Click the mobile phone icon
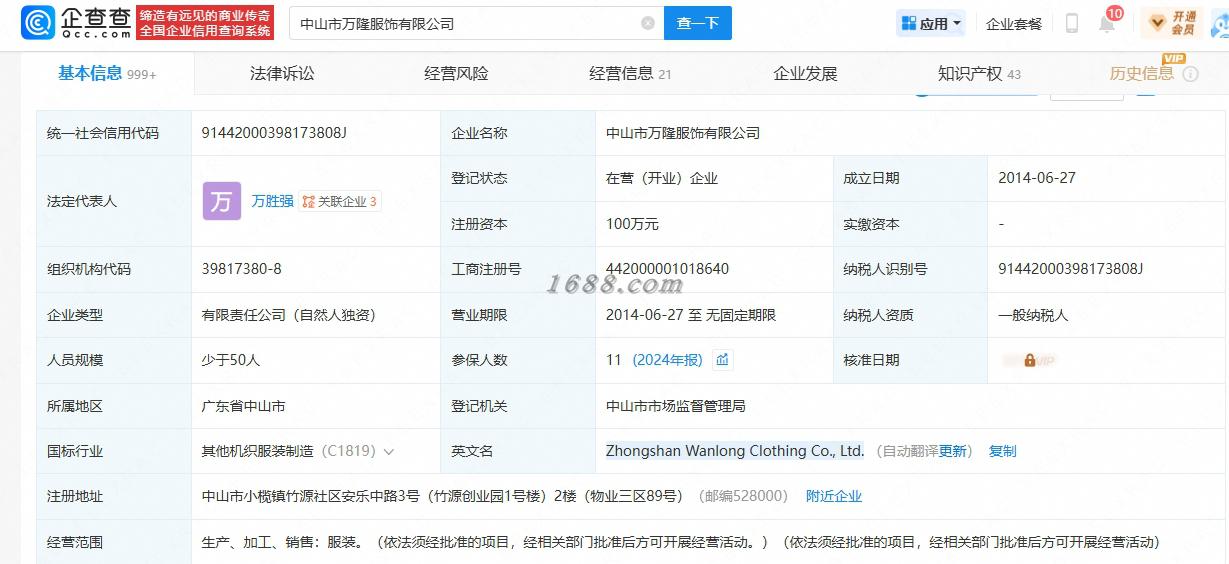This screenshot has width=1229, height=564. coord(1072,23)
